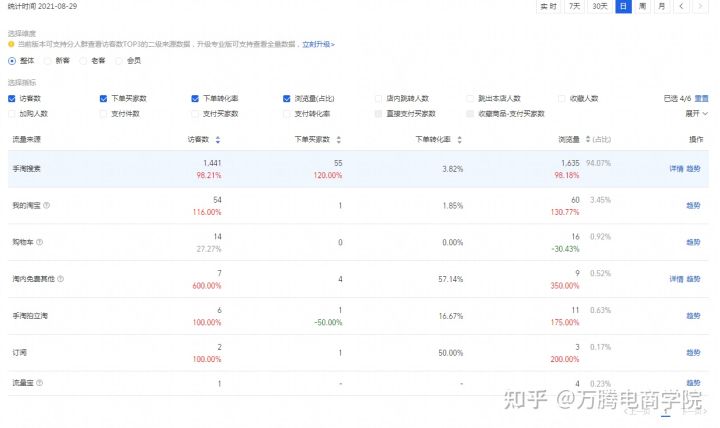Image resolution: width=720 pixels, height=428 pixels.
Task: Switch to the 7天 time tab
Action: pyautogui.click(x=574, y=6)
